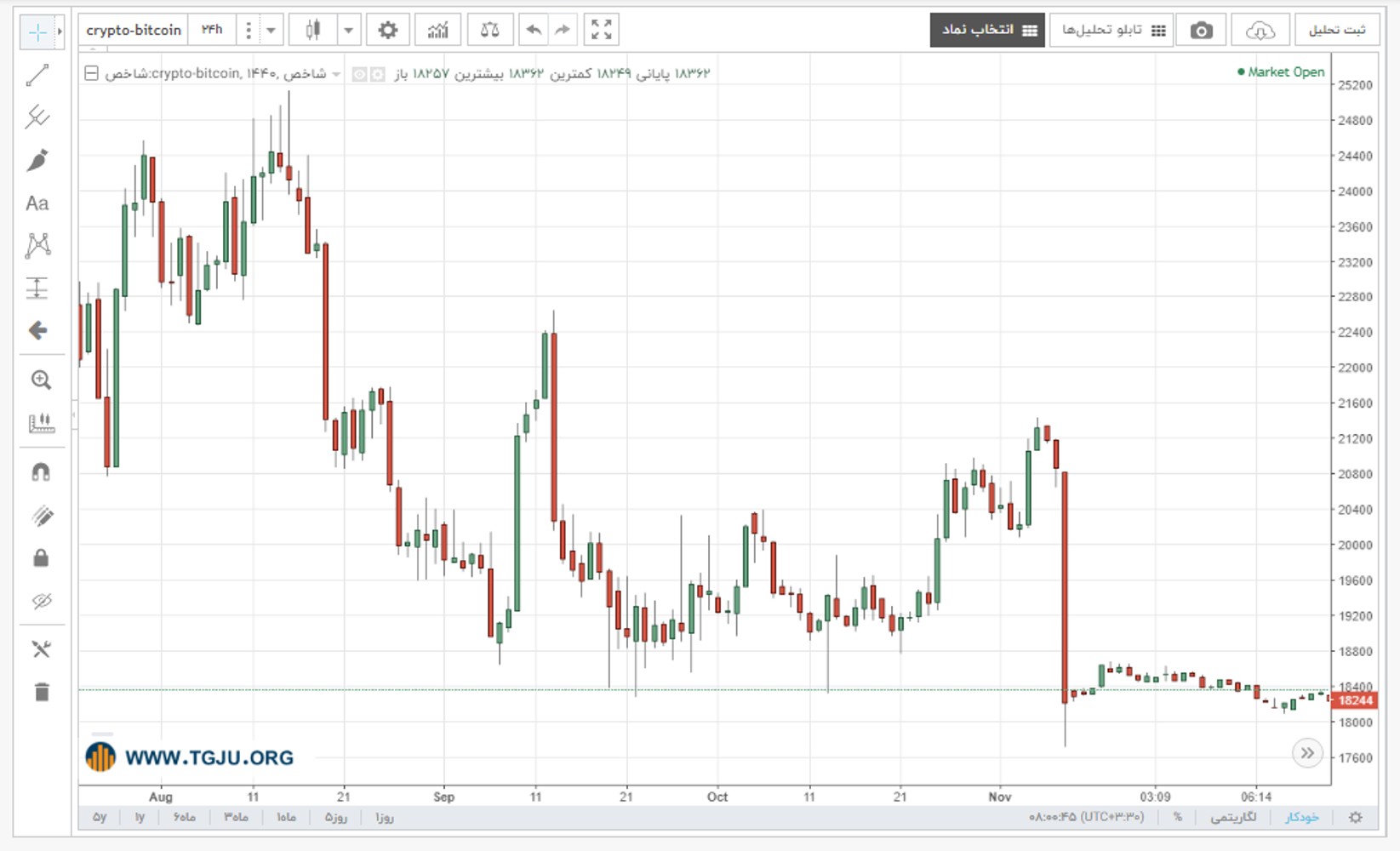The width and height of the screenshot is (1400, 851).
Task: Select the trend line drawing tool
Action: tap(37, 76)
